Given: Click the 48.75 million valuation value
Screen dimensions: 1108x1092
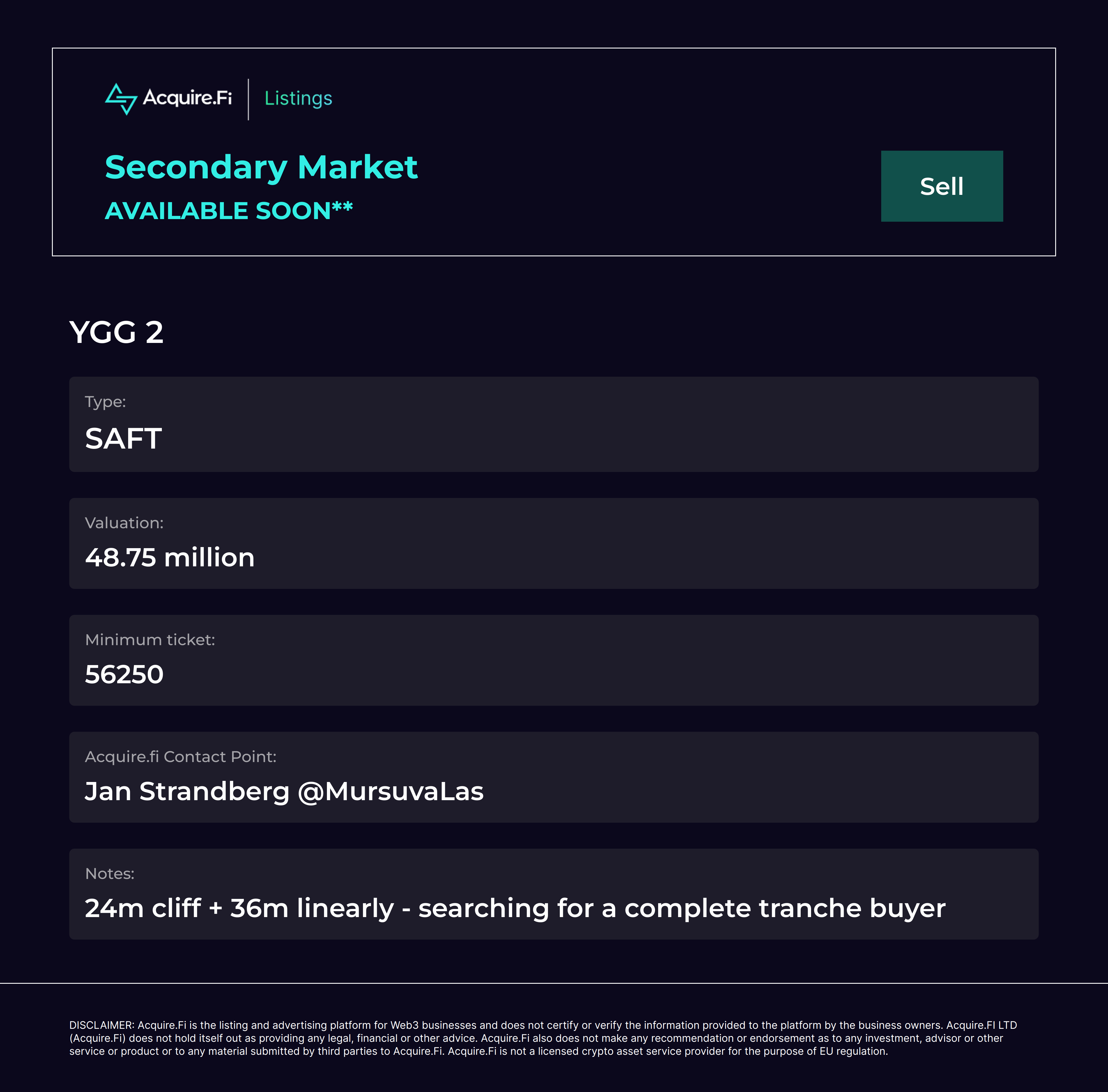Looking at the screenshot, I should (x=170, y=557).
